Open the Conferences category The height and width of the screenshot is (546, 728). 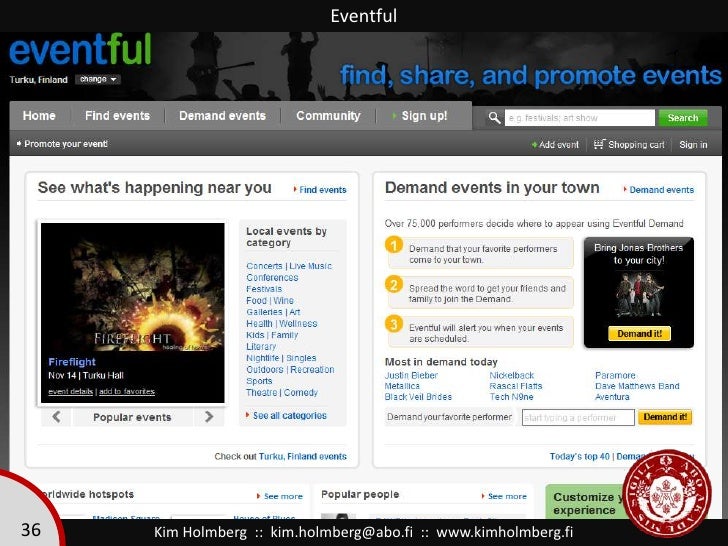[x=272, y=278]
